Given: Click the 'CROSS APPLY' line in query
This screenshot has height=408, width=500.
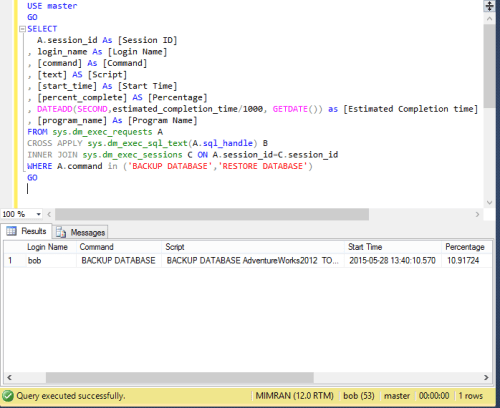Looking at the screenshot, I should [x=147, y=143].
